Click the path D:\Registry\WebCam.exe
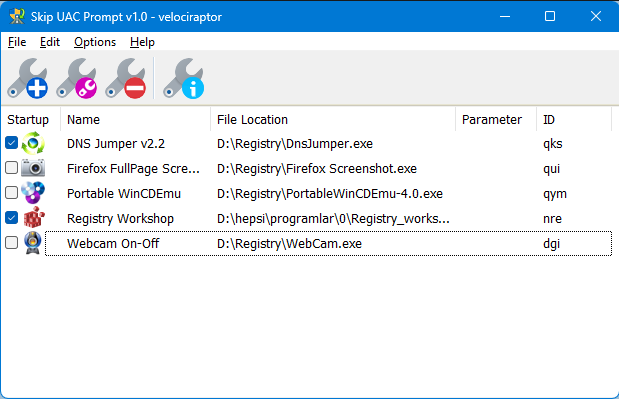This screenshot has height=399, width=619. coord(289,244)
